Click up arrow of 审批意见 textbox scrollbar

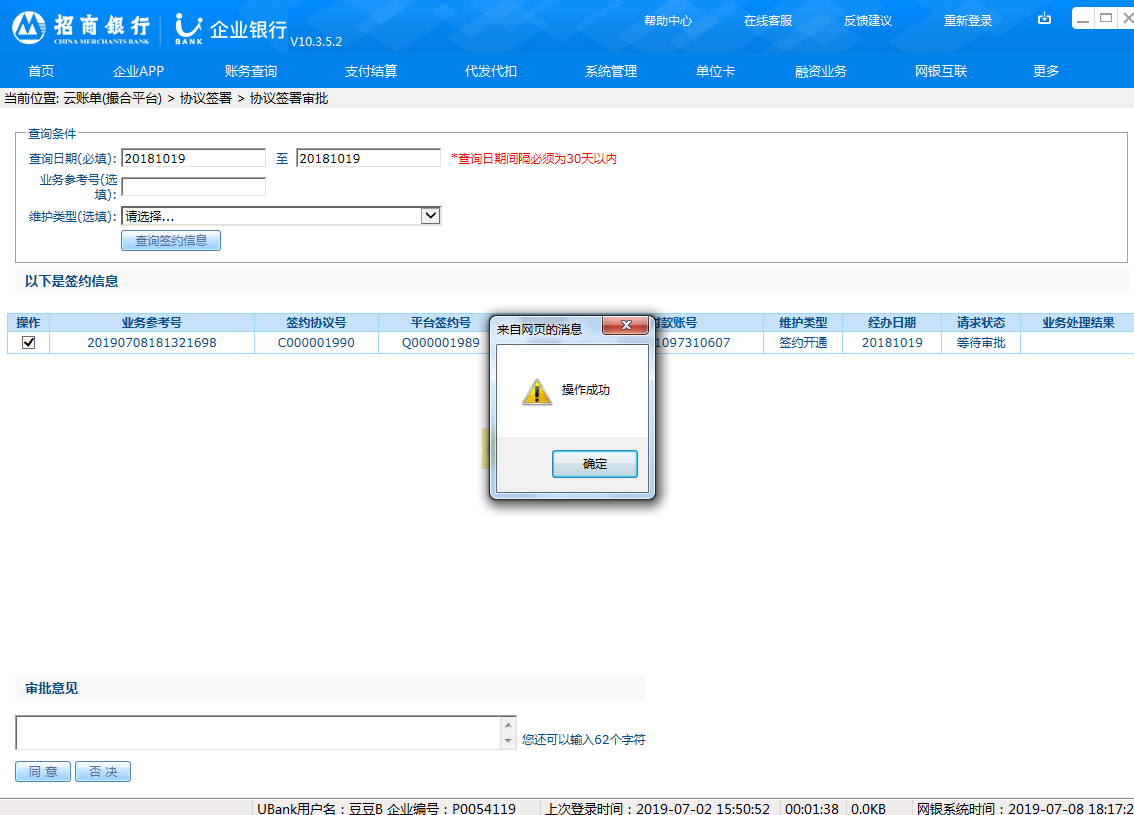click(x=509, y=725)
